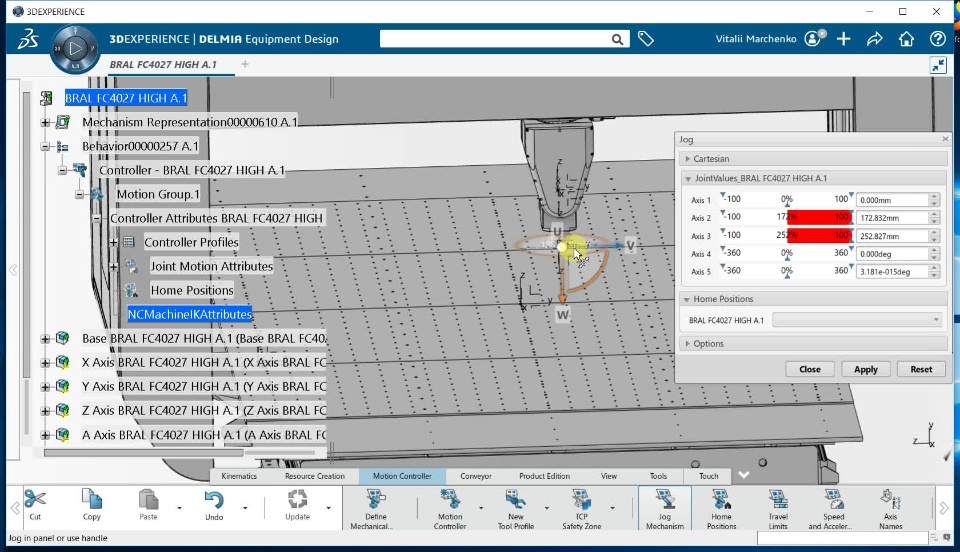Add new tab with plus
The image size is (960, 552).
(245, 64)
